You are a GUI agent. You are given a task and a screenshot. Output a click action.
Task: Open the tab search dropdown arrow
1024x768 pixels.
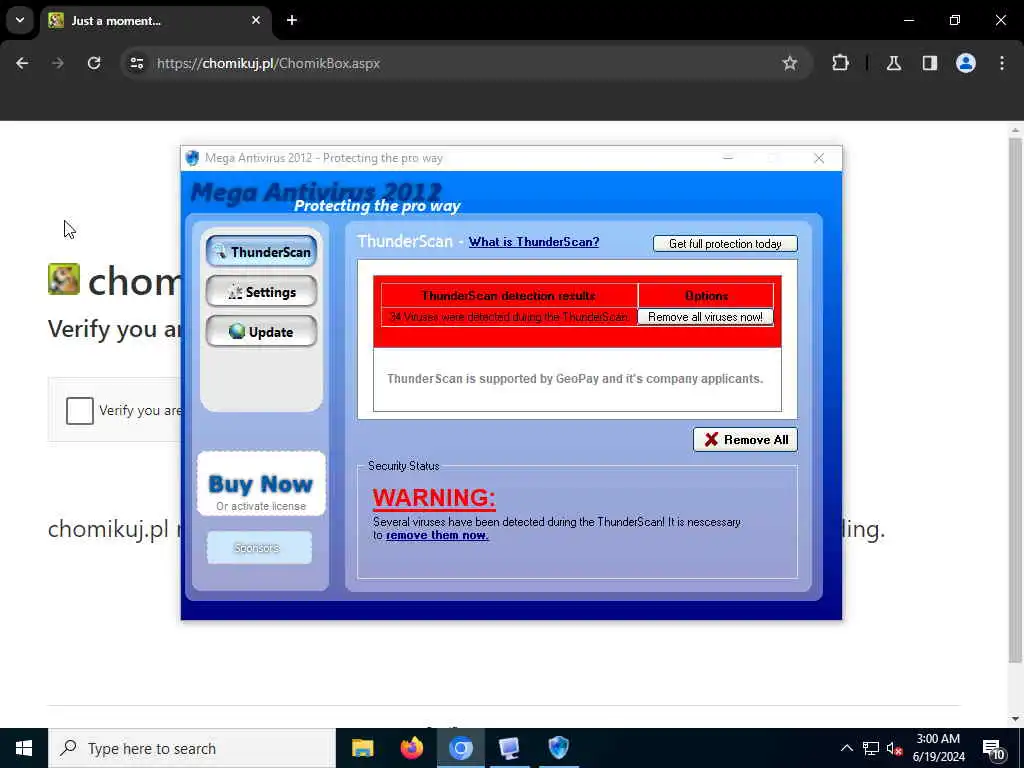point(20,20)
